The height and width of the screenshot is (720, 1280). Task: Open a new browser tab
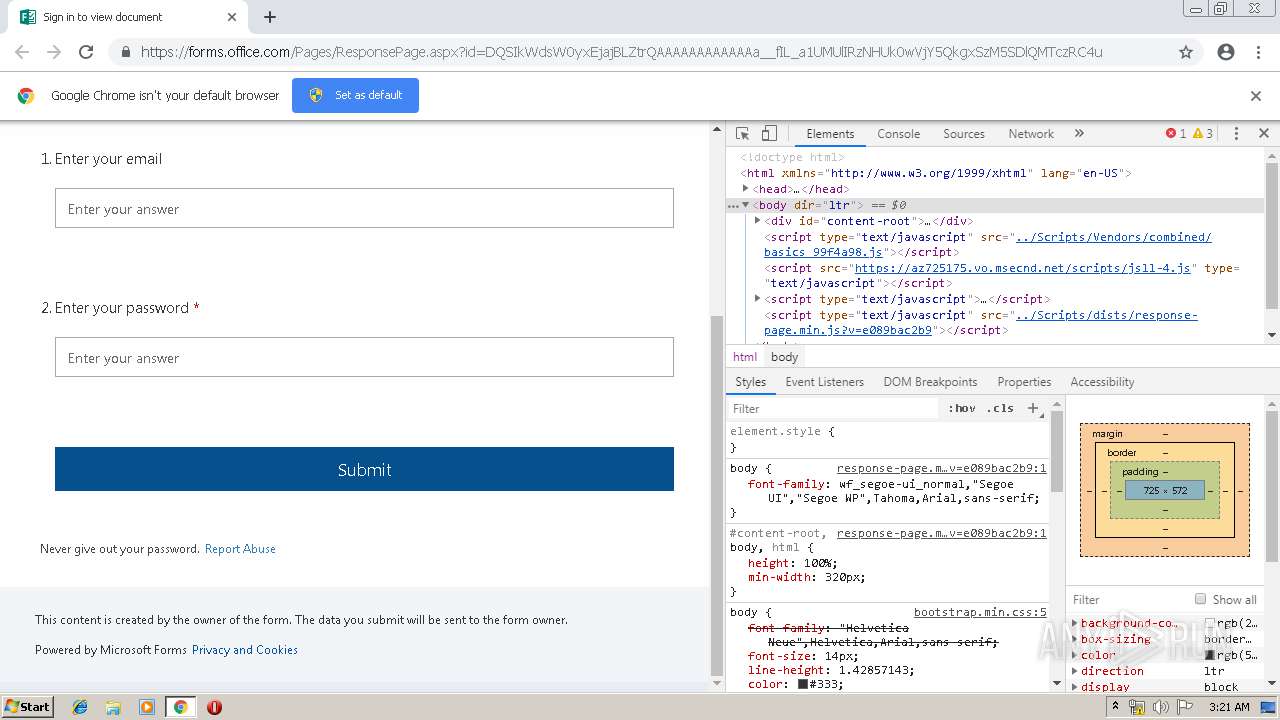(x=270, y=17)
